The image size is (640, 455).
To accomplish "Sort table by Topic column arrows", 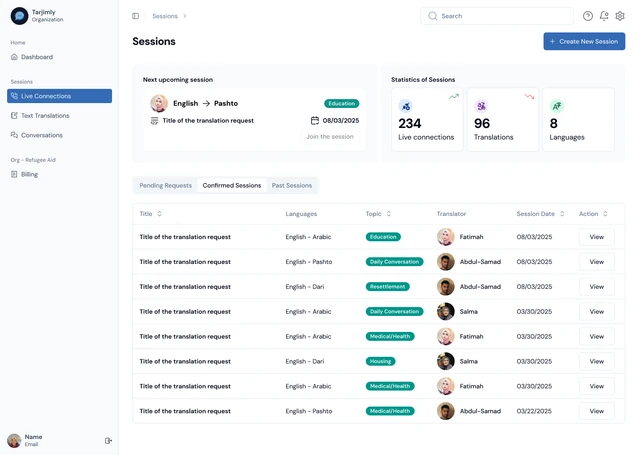I will 389,214.
